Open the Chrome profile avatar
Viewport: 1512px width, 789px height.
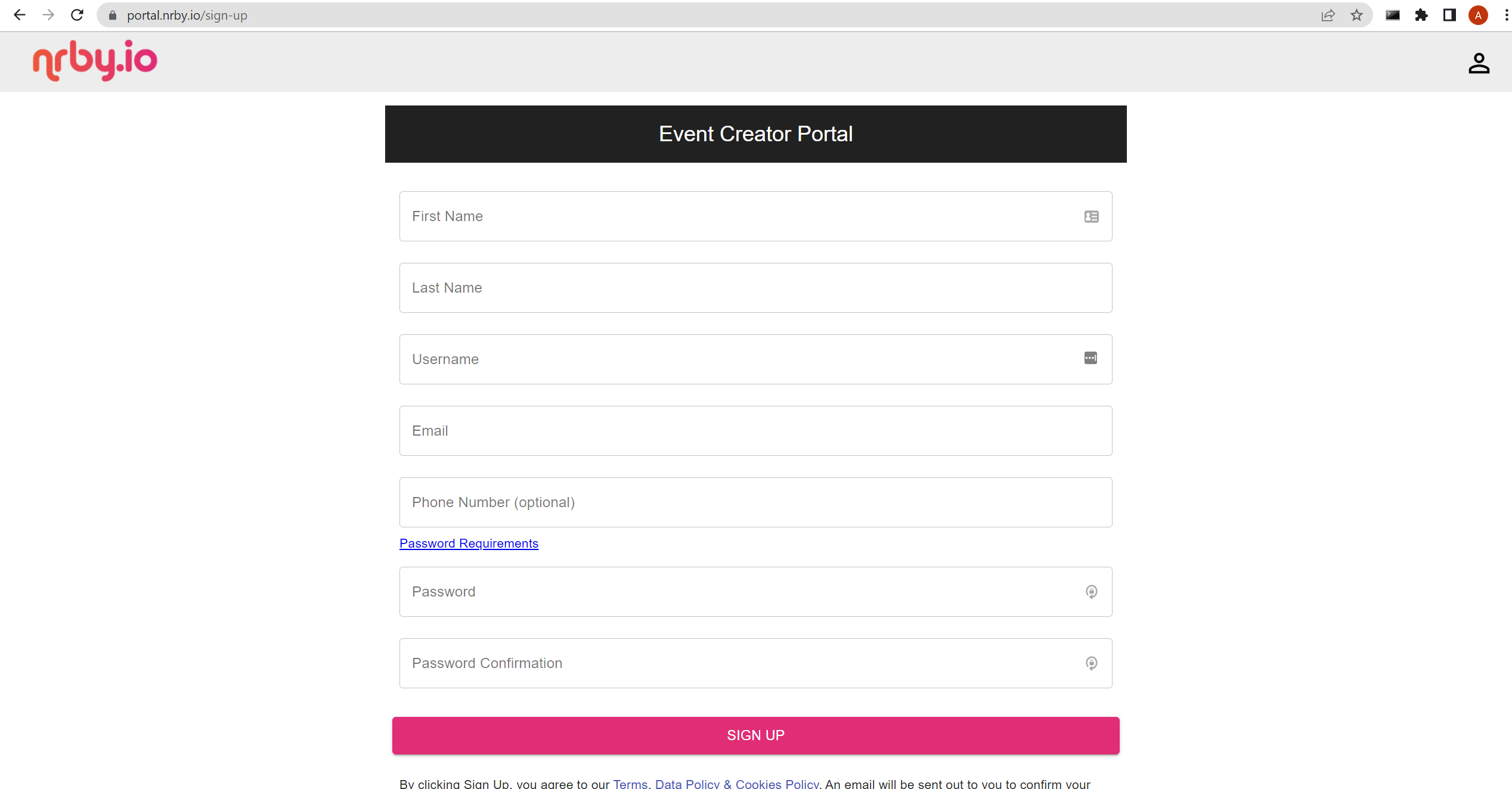pyautogui.click(x=1478, y=15)
